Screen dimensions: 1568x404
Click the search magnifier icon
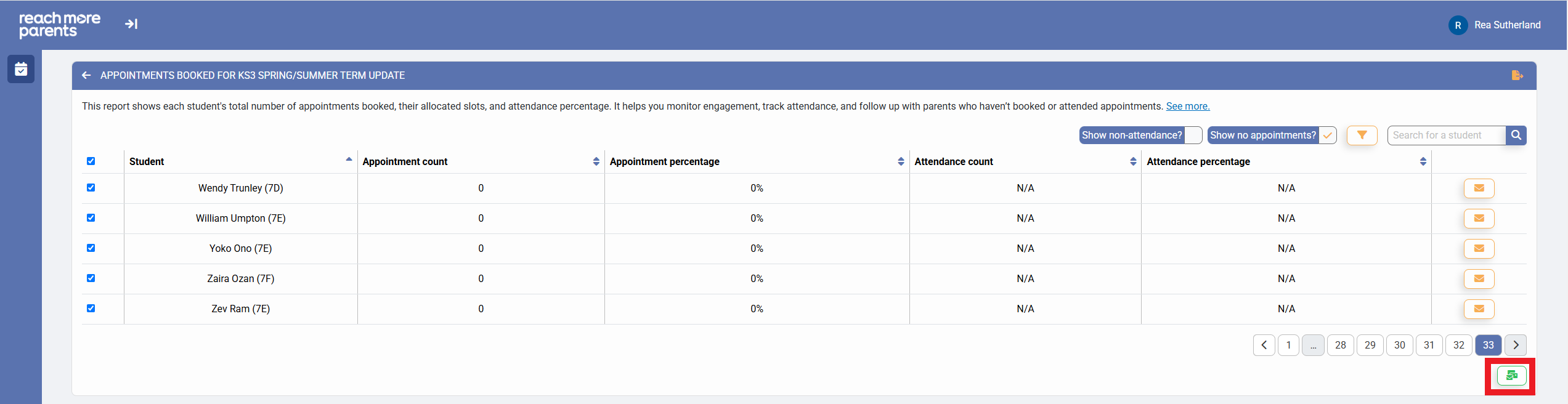pos(1516,135)
